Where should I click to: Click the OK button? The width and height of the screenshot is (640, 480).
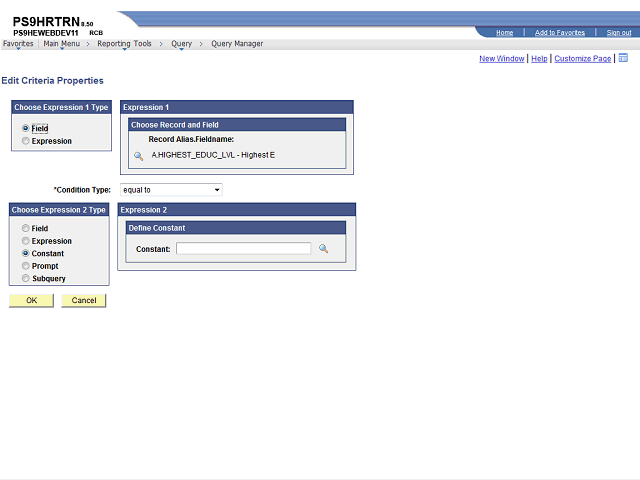(x=31, y=300)
